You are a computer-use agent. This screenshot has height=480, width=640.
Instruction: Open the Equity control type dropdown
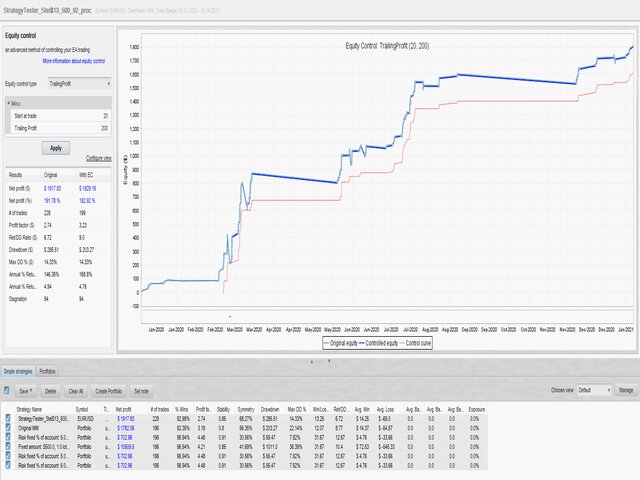(80, 84)
